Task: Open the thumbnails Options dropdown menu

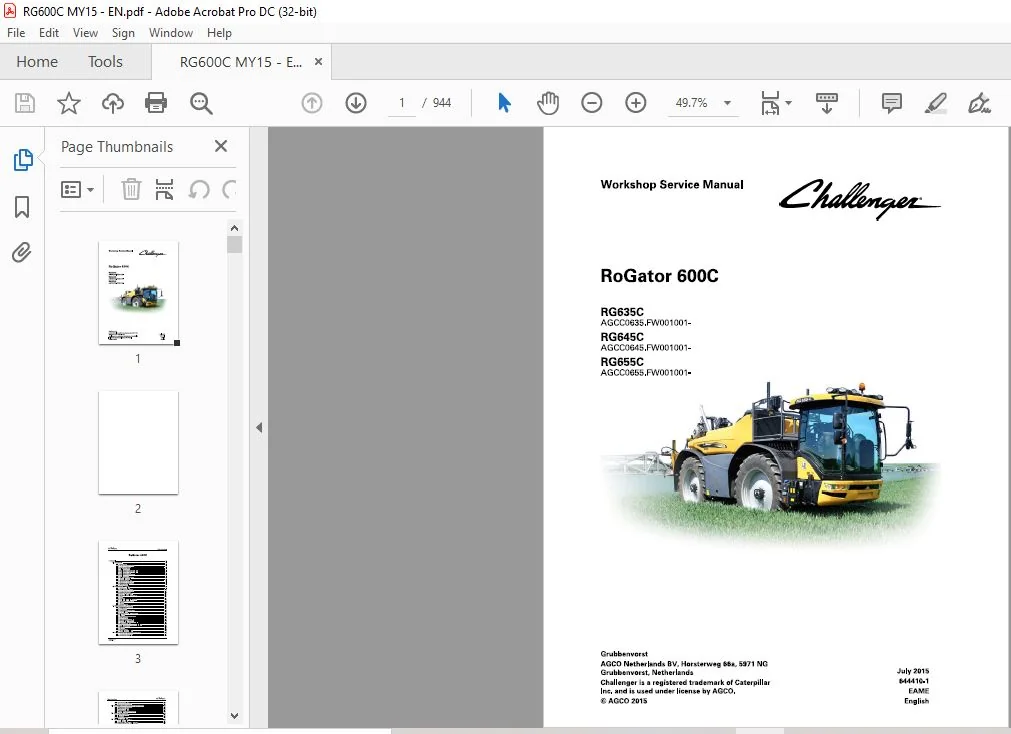Action: pyautogui.click(x=77, y=190)
